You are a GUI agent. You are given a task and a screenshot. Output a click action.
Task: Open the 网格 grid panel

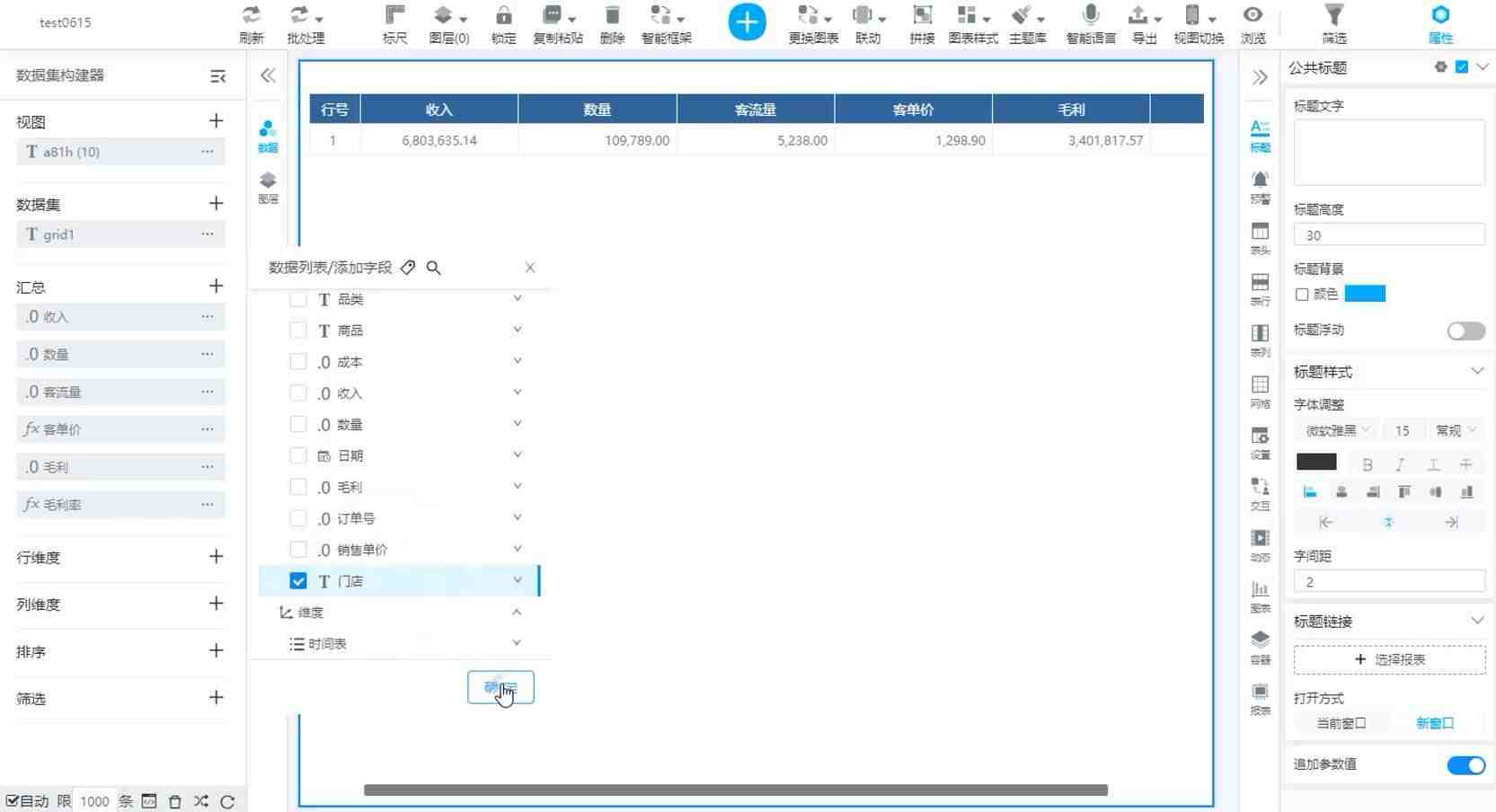tap(1261, 392)
